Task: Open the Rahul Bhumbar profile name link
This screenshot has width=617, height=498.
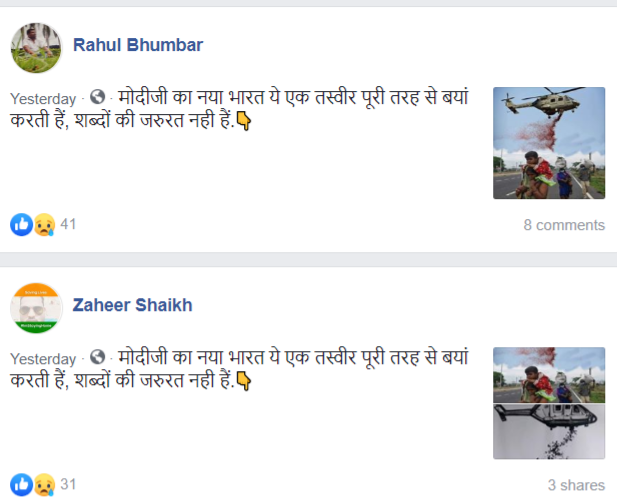Action: pos(138,45)
